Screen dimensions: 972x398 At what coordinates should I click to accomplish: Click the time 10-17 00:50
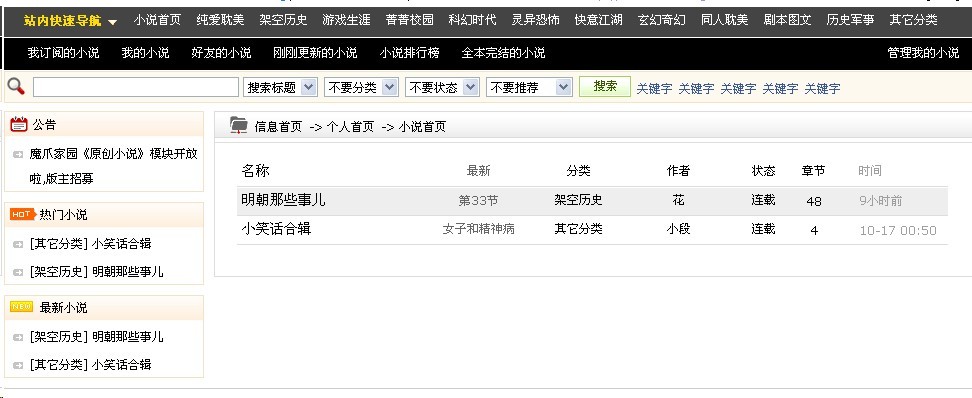click(x=898, y=231)
